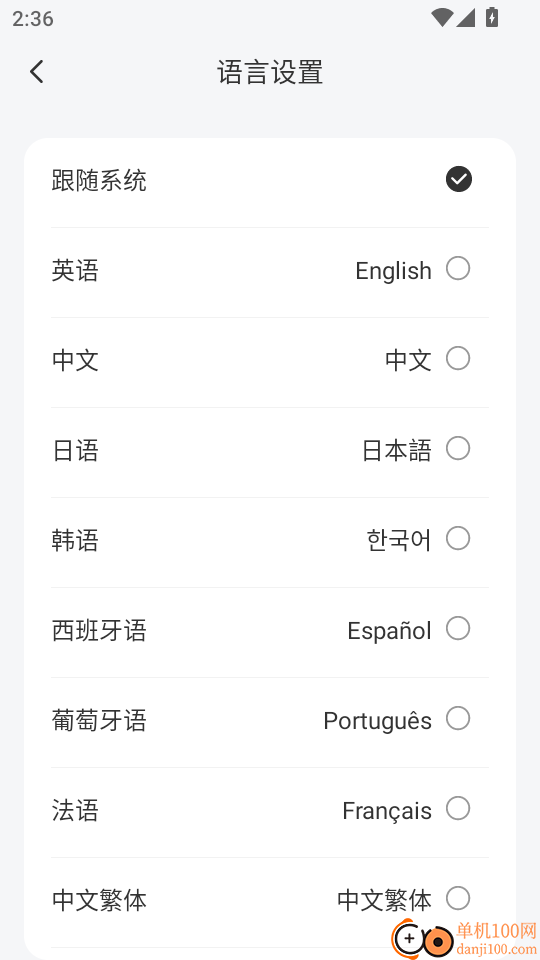Click the danji100 watermark logo icon
The height and width of the screenshot is (960, 540).
[422, 939]
